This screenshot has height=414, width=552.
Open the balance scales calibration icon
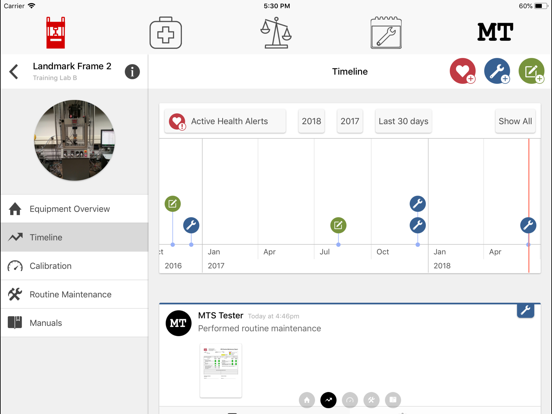point(276,33)
